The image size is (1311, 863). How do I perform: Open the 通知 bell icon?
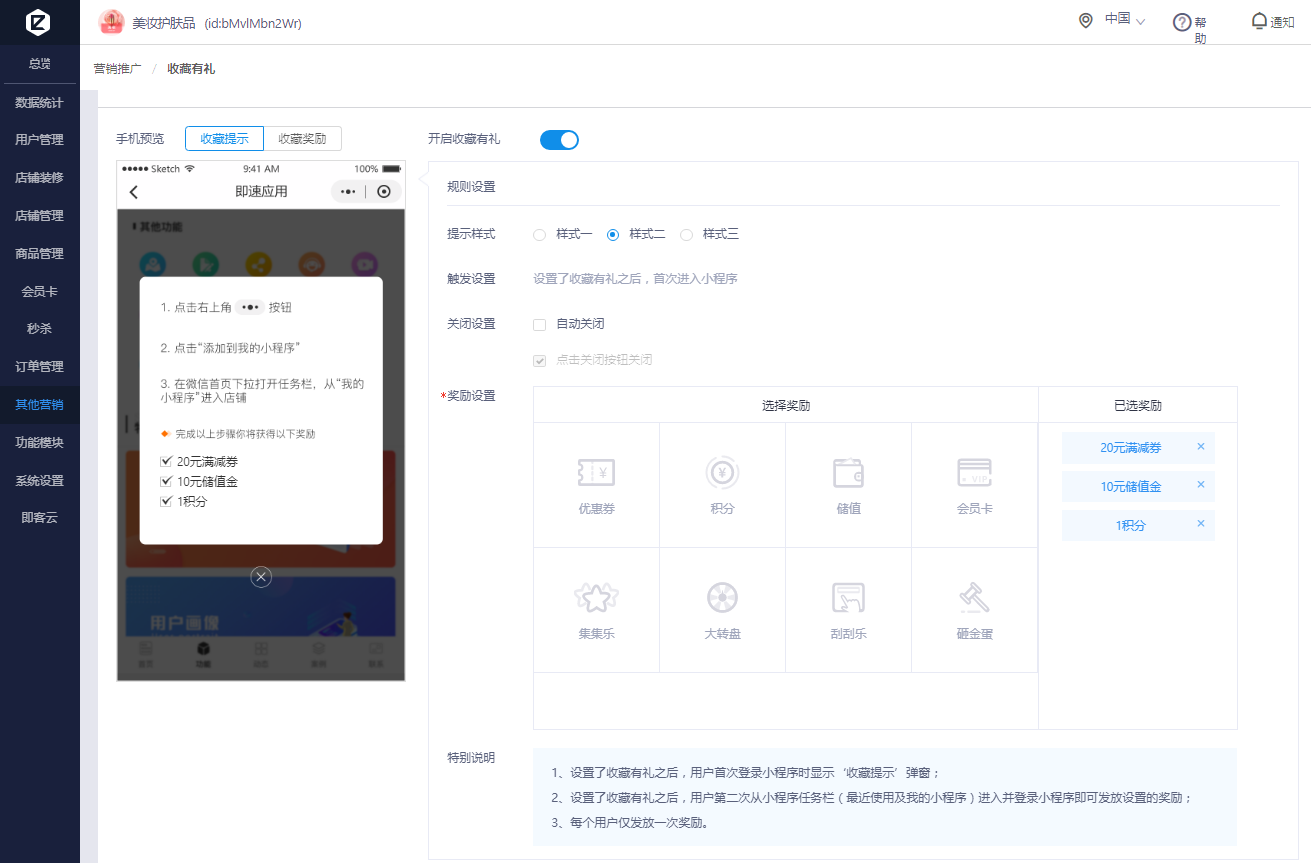pyautogui.click(x=1260, y=21)
